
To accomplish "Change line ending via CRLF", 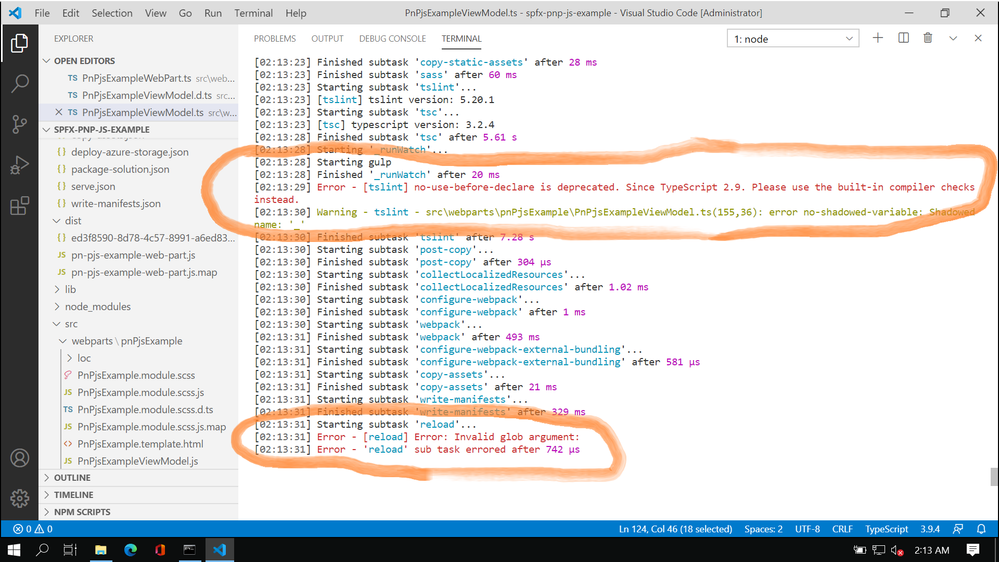I will pos(842,529).
